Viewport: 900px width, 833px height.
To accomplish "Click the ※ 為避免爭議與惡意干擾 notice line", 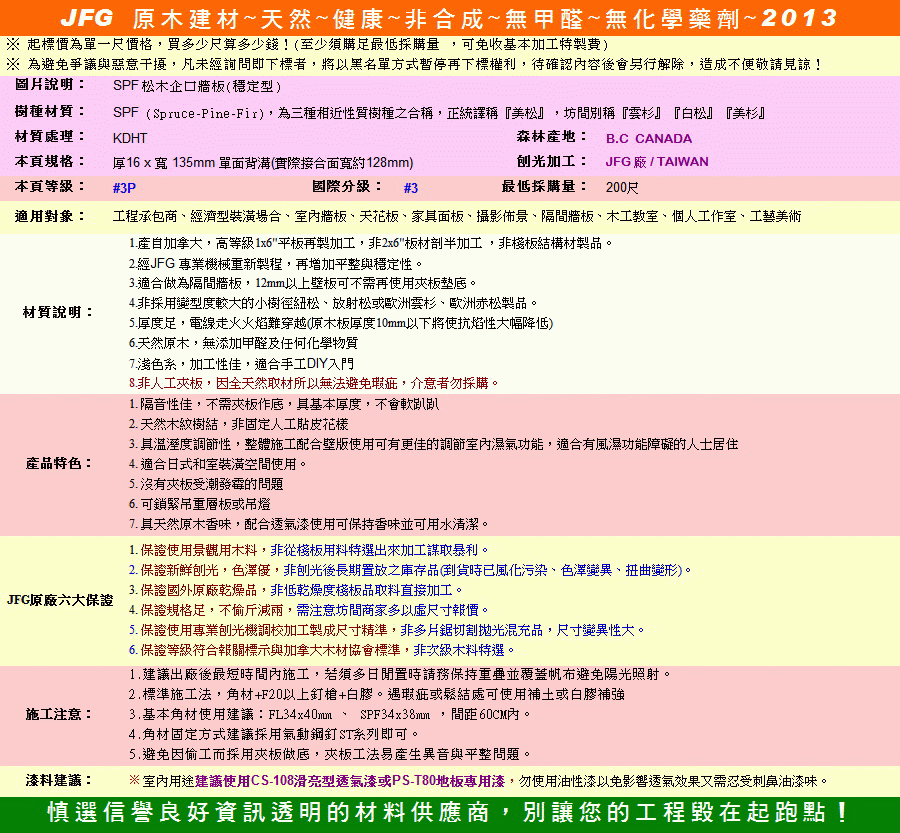I will [x=414, y=64].
